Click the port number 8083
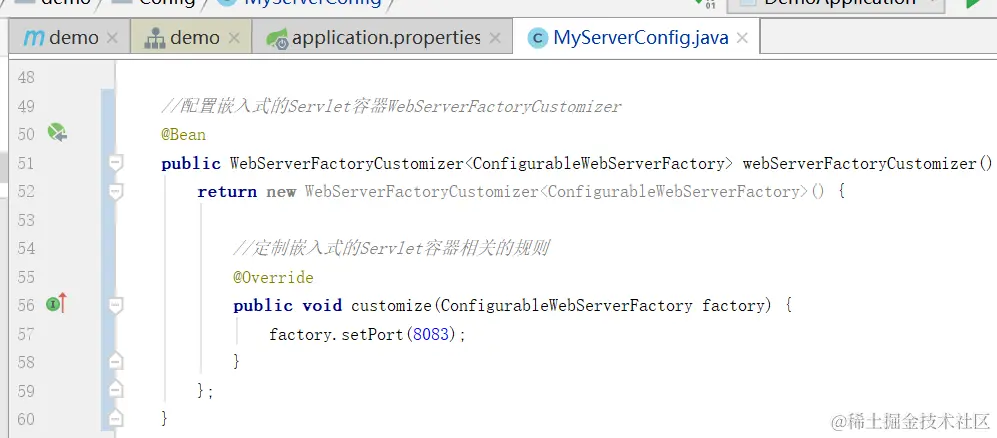 coord(431,334)
